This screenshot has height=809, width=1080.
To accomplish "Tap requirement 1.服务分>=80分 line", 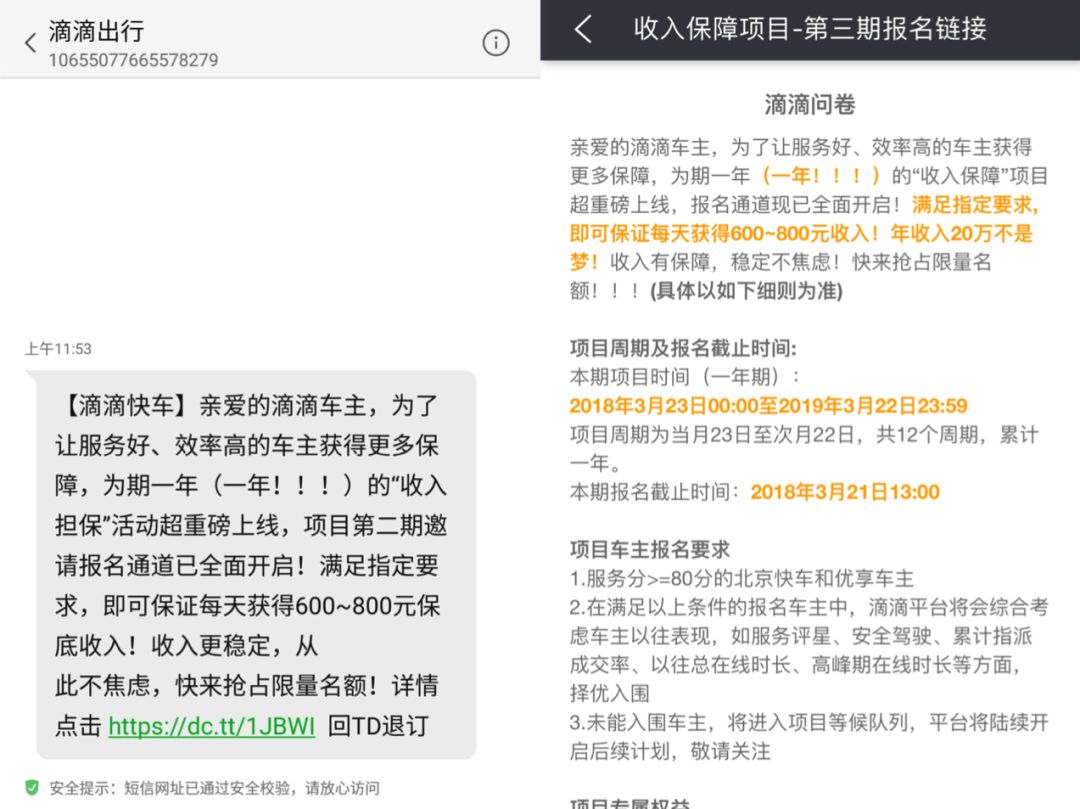I will [742, 578].
